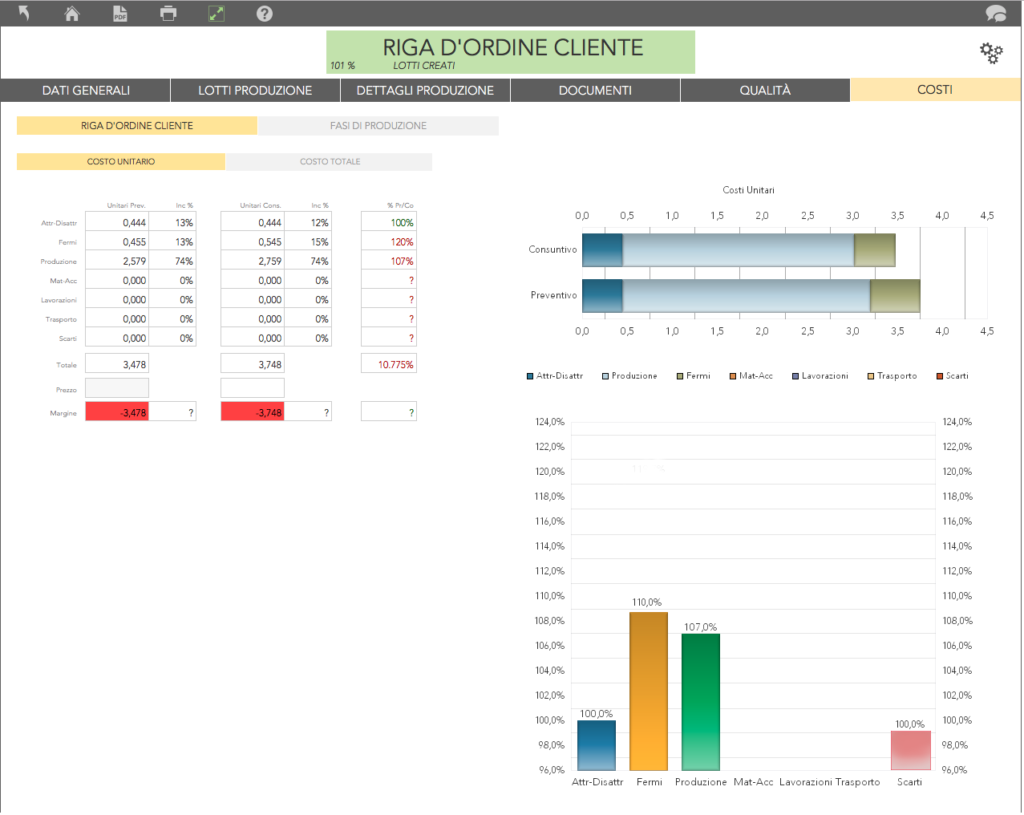Click the Fermi legend color swatch
1024x815 pixels.
680,376
